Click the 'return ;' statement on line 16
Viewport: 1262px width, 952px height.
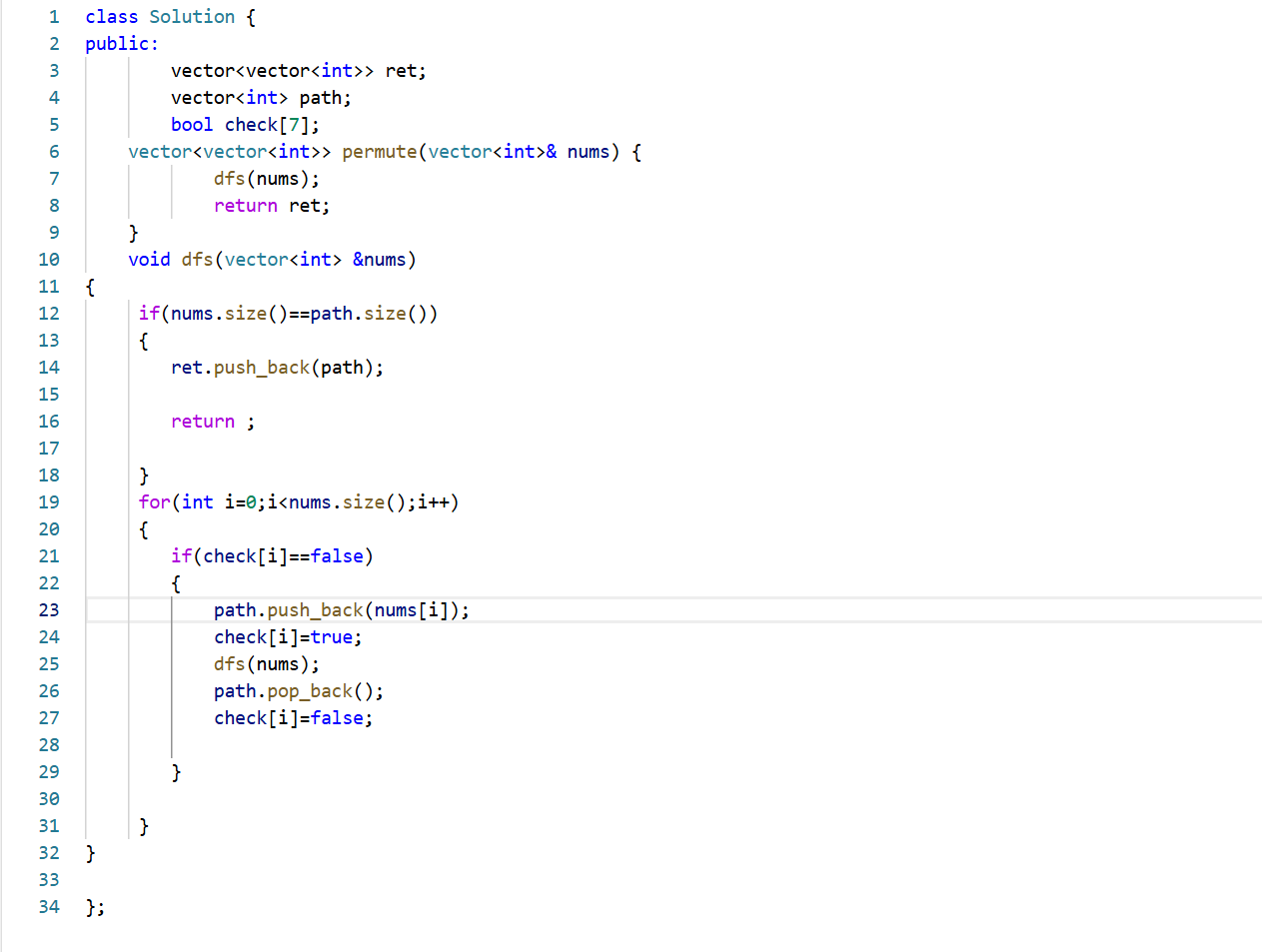coord(213,422)
